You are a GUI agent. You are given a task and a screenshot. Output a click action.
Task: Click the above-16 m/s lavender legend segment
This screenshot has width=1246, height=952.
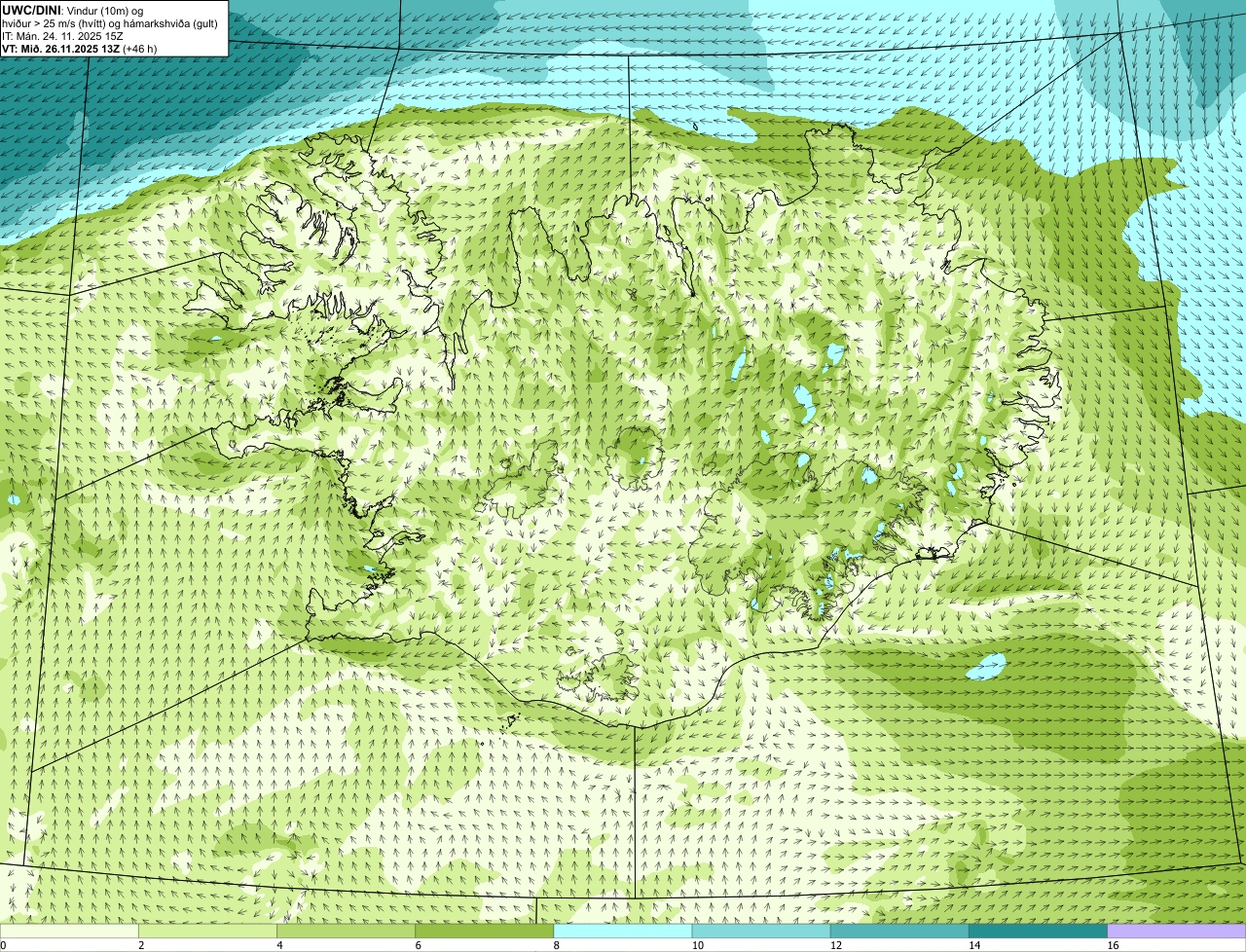[1176, 932]
